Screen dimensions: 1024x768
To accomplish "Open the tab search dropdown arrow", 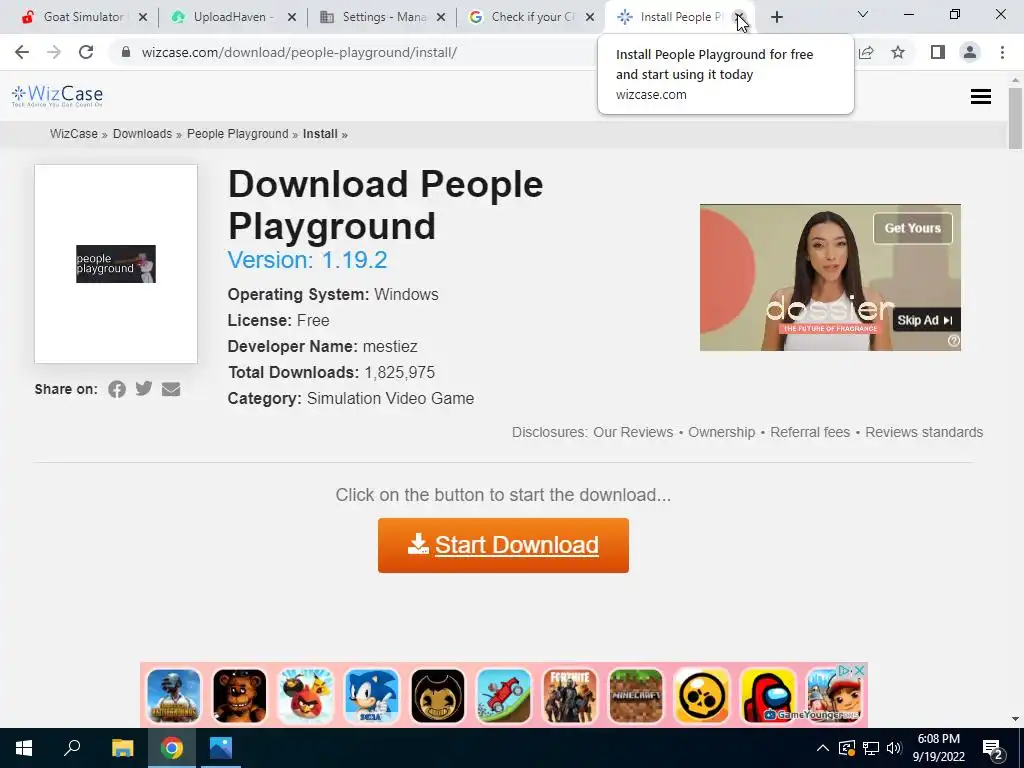I will coord(863,14).
